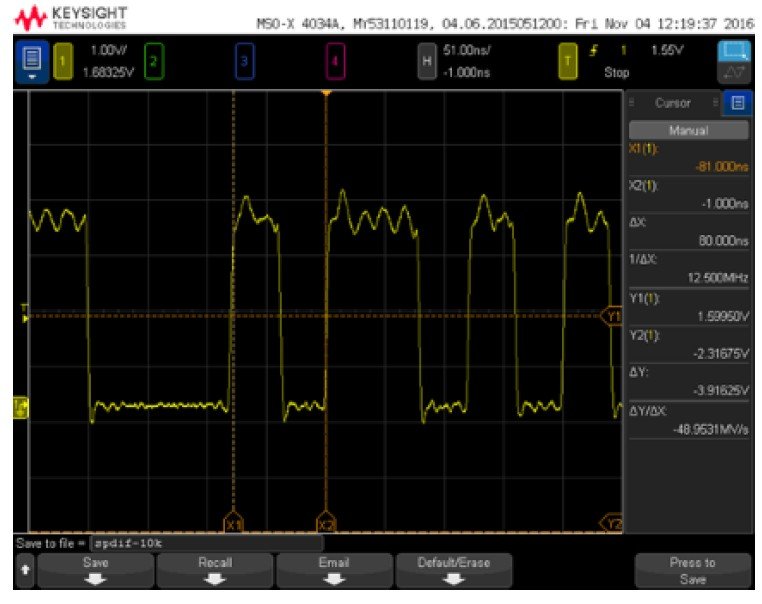Select the Y1 cursor value 1.59950V
This screenshot has width=762, height=604.
point(723,317)
